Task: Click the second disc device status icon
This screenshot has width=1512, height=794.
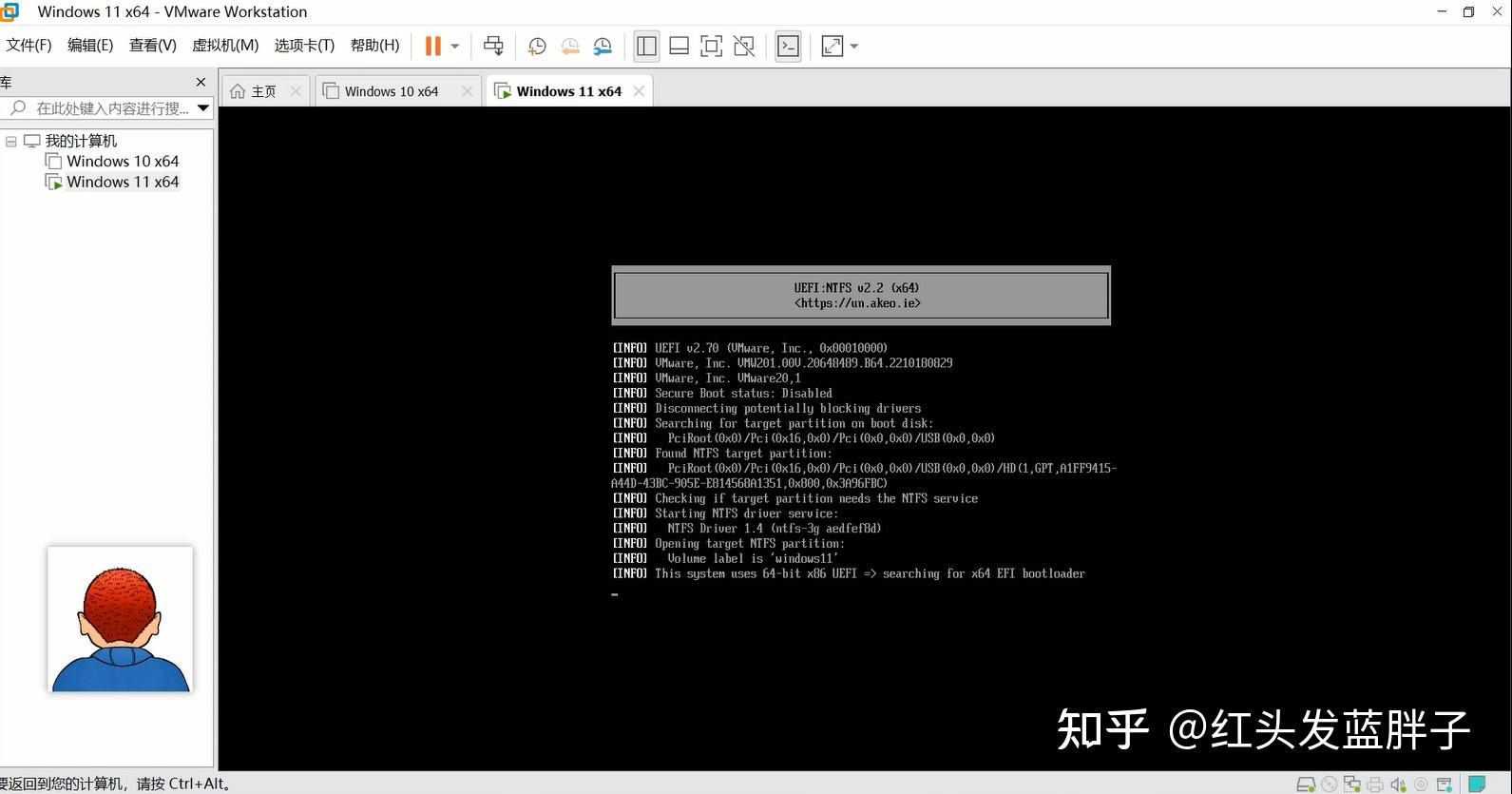Action: point(1421,784)
